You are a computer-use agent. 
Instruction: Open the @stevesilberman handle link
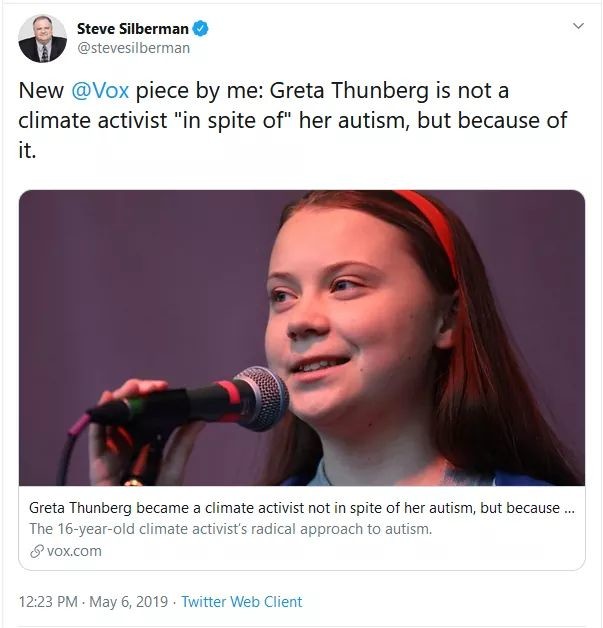click(x=133, y=47)
